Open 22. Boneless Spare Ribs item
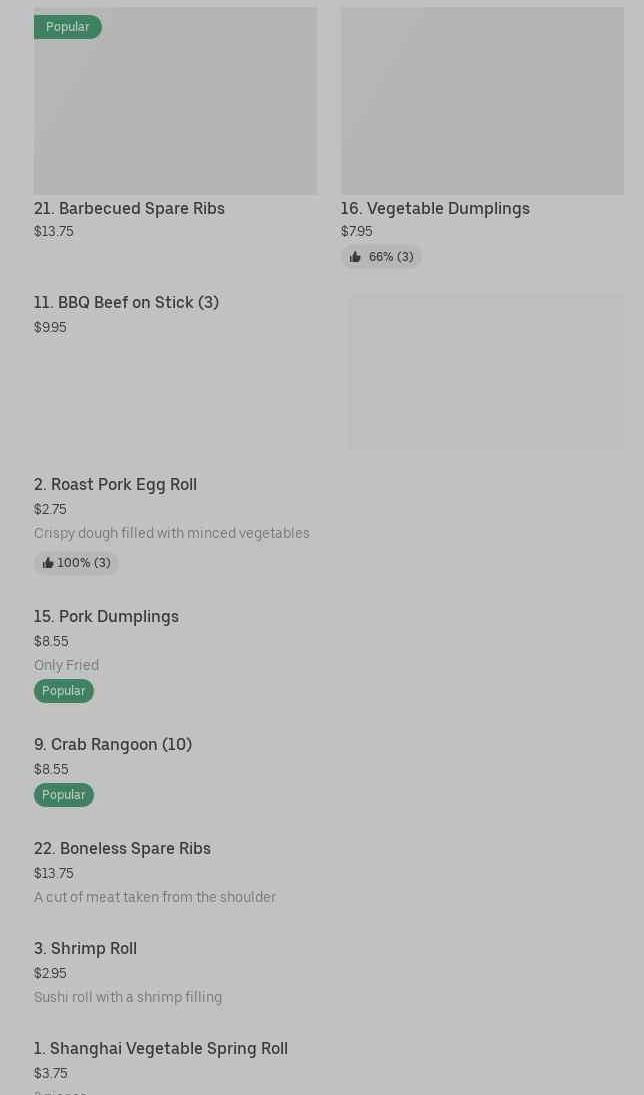Screen dimensions: 644x1095 (122, 848)
